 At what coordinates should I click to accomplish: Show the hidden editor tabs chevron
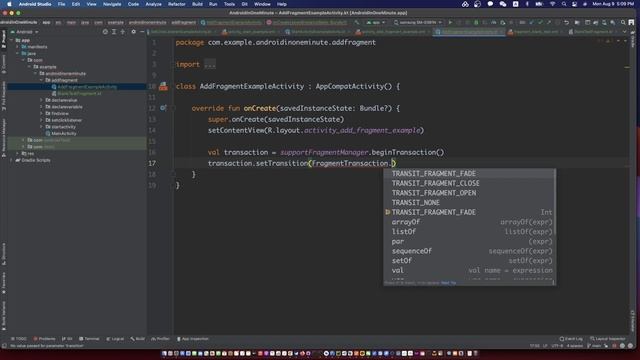(x=624, y=31)
